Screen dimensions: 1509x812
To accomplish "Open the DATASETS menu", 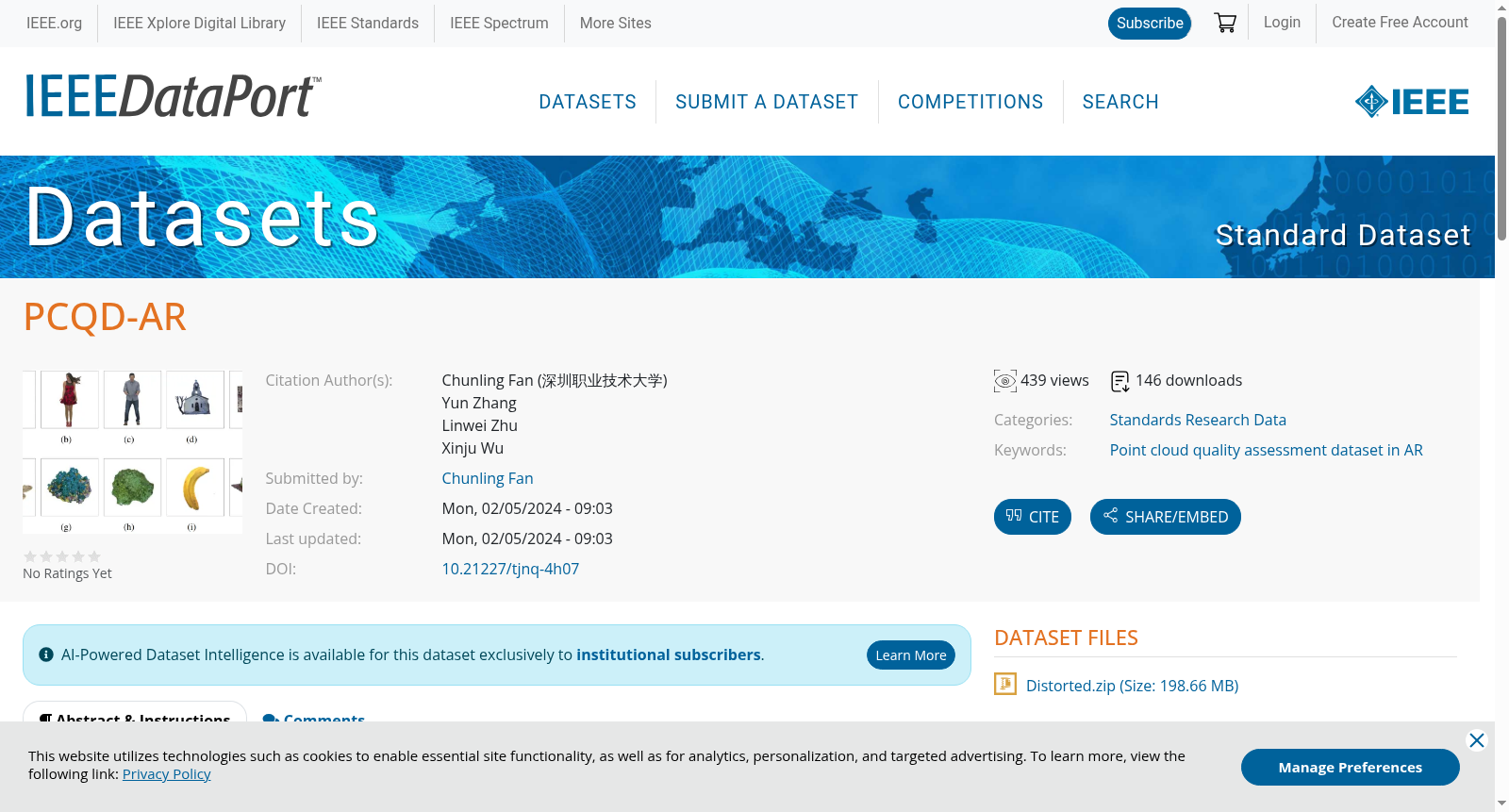I will click(588, 102).
